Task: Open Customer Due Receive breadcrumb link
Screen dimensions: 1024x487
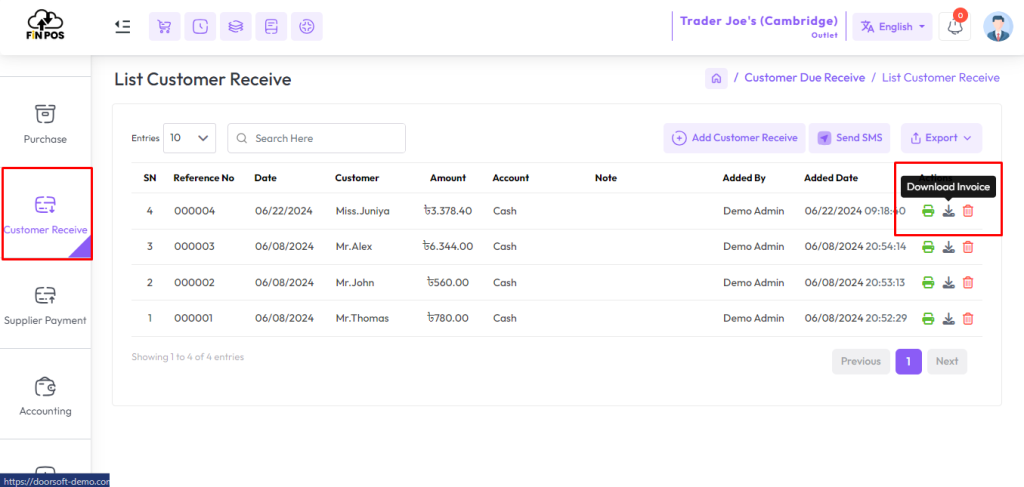Action: tap(805, 78)
